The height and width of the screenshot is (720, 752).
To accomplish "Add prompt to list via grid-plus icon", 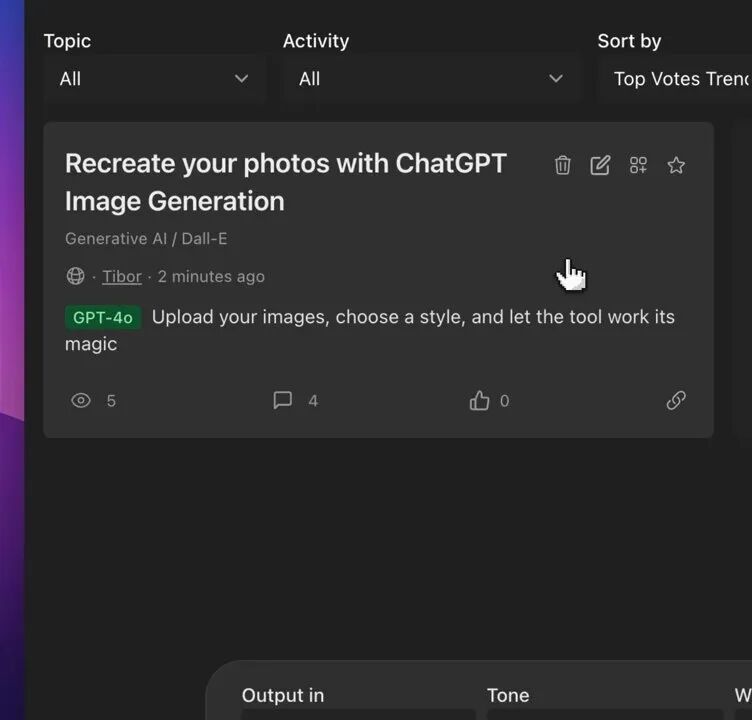I will [638, 165].
